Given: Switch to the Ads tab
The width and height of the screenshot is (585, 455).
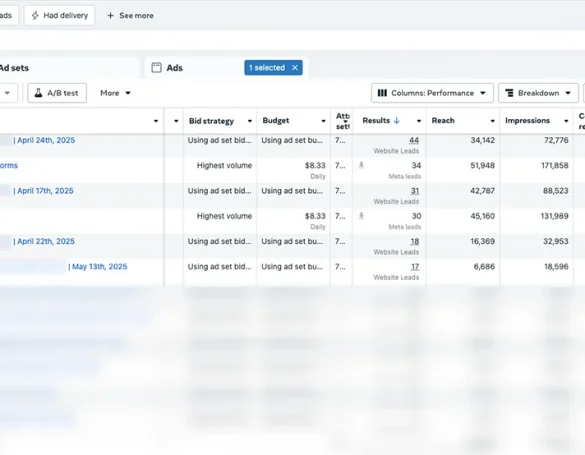Looking at the screenshot, I should point(174,68).
